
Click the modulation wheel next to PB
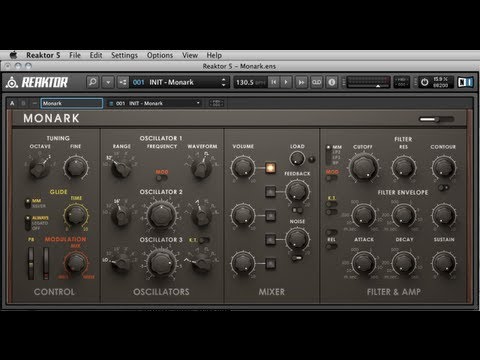pyautogui.click(x=46, y=263)
